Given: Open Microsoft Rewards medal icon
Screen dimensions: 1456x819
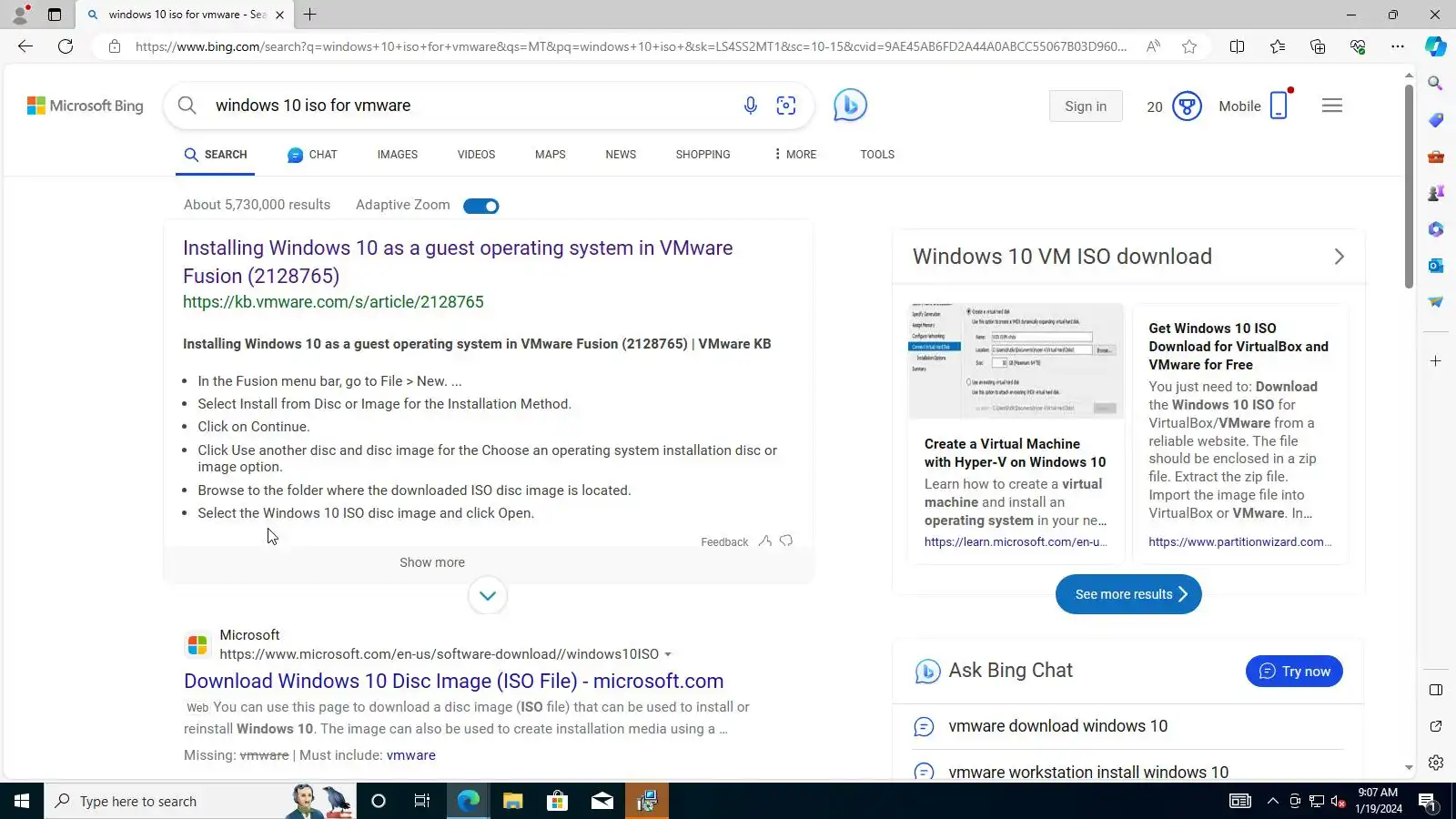Looking at the screenshot, I should tap(1187, 106).
